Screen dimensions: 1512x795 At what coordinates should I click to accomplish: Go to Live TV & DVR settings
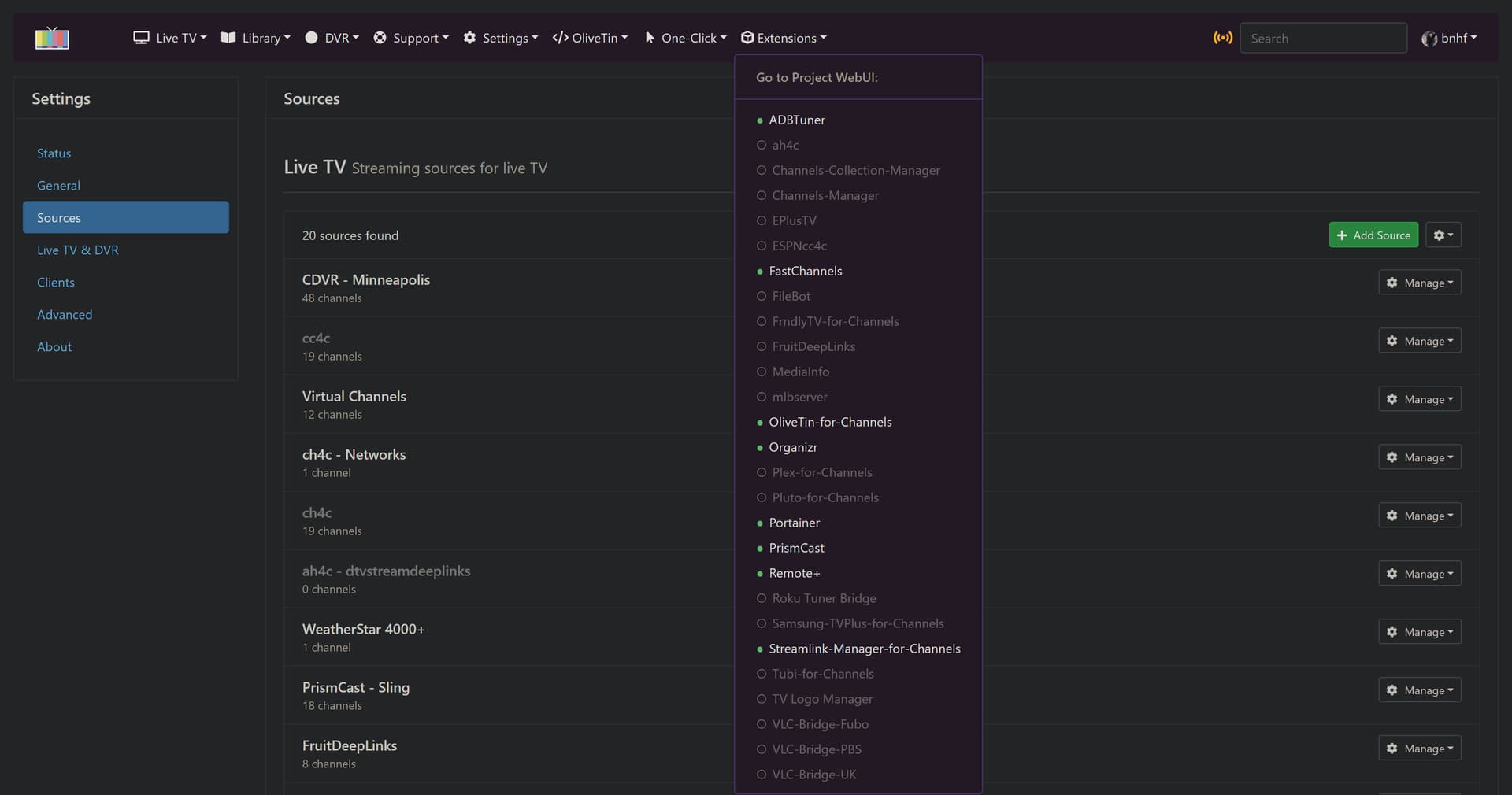click(x=78, y=250)
